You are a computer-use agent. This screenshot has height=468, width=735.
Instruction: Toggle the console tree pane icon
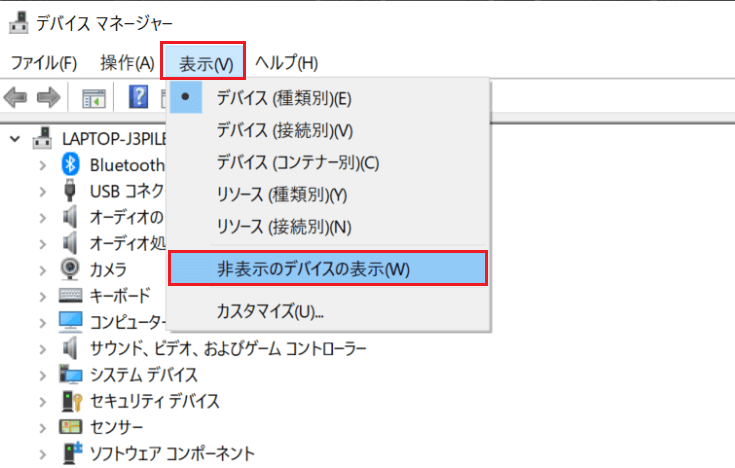(94, 99)
